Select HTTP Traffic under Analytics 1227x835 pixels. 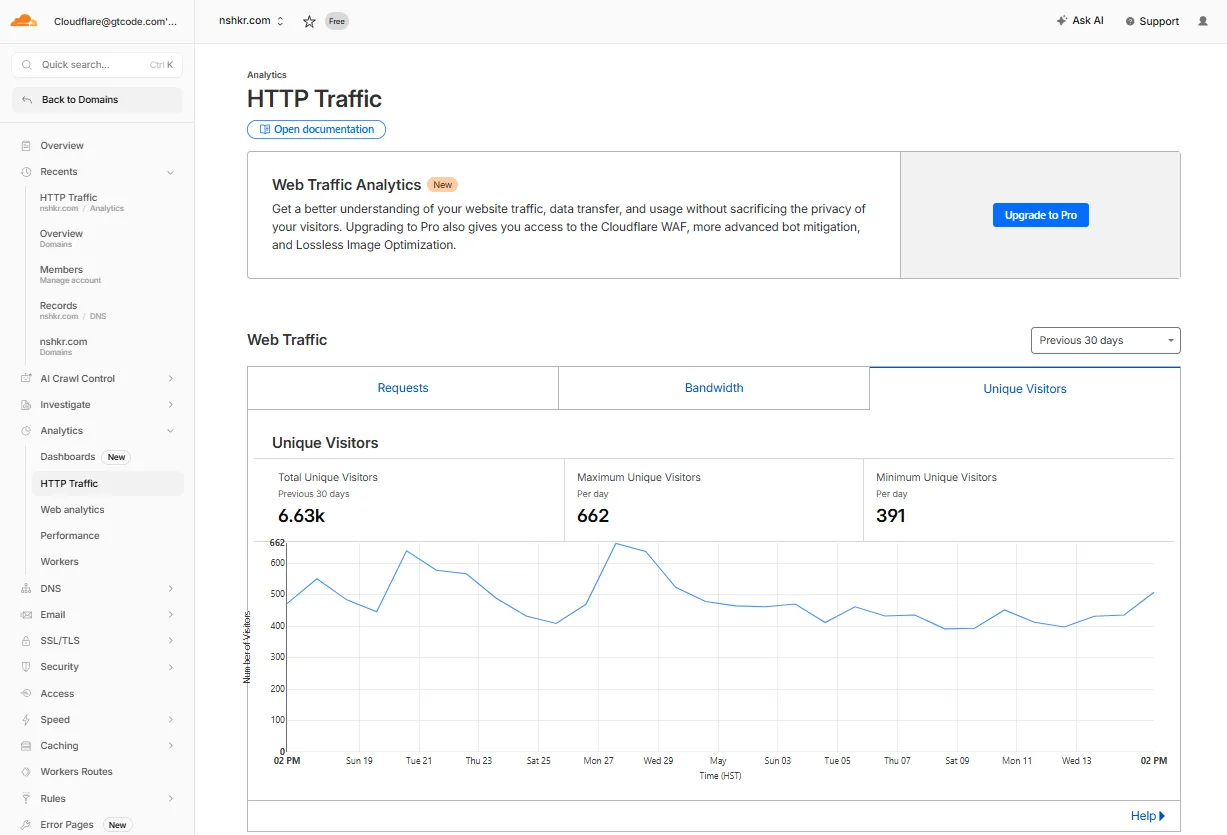[x=108, y=484]
